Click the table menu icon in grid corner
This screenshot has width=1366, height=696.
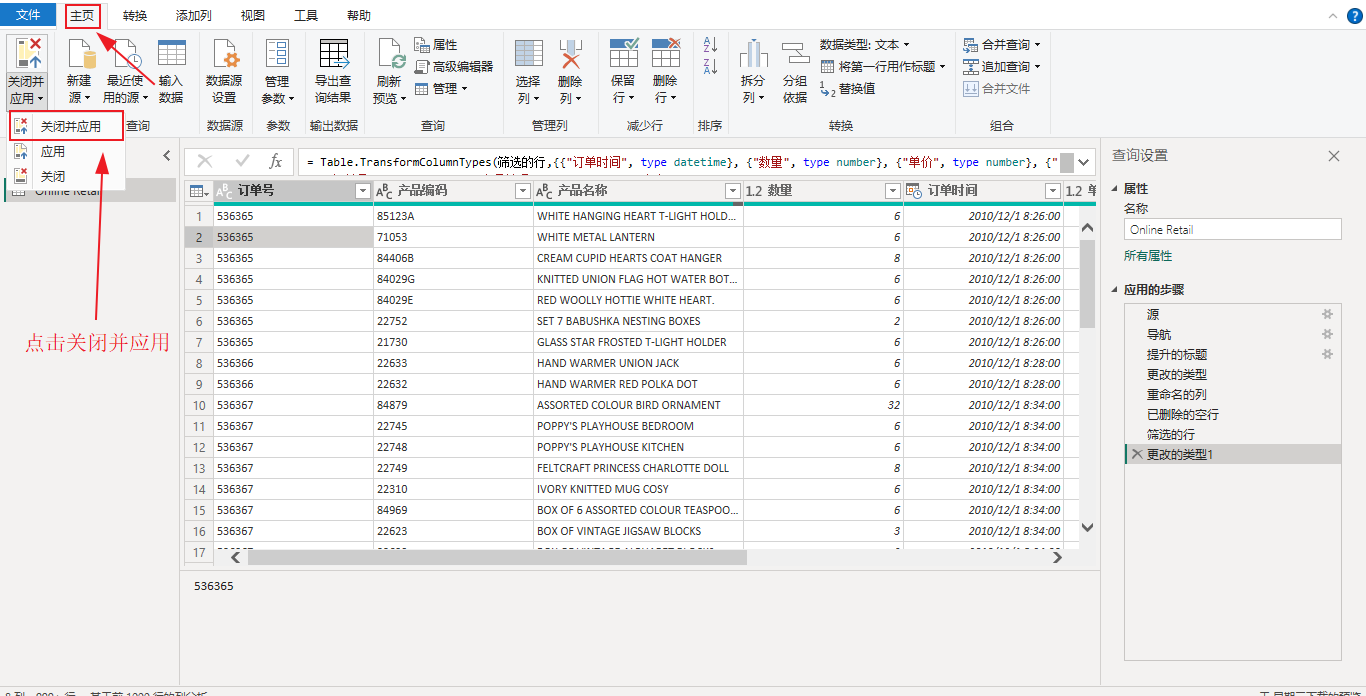click(x=199, y=191)
